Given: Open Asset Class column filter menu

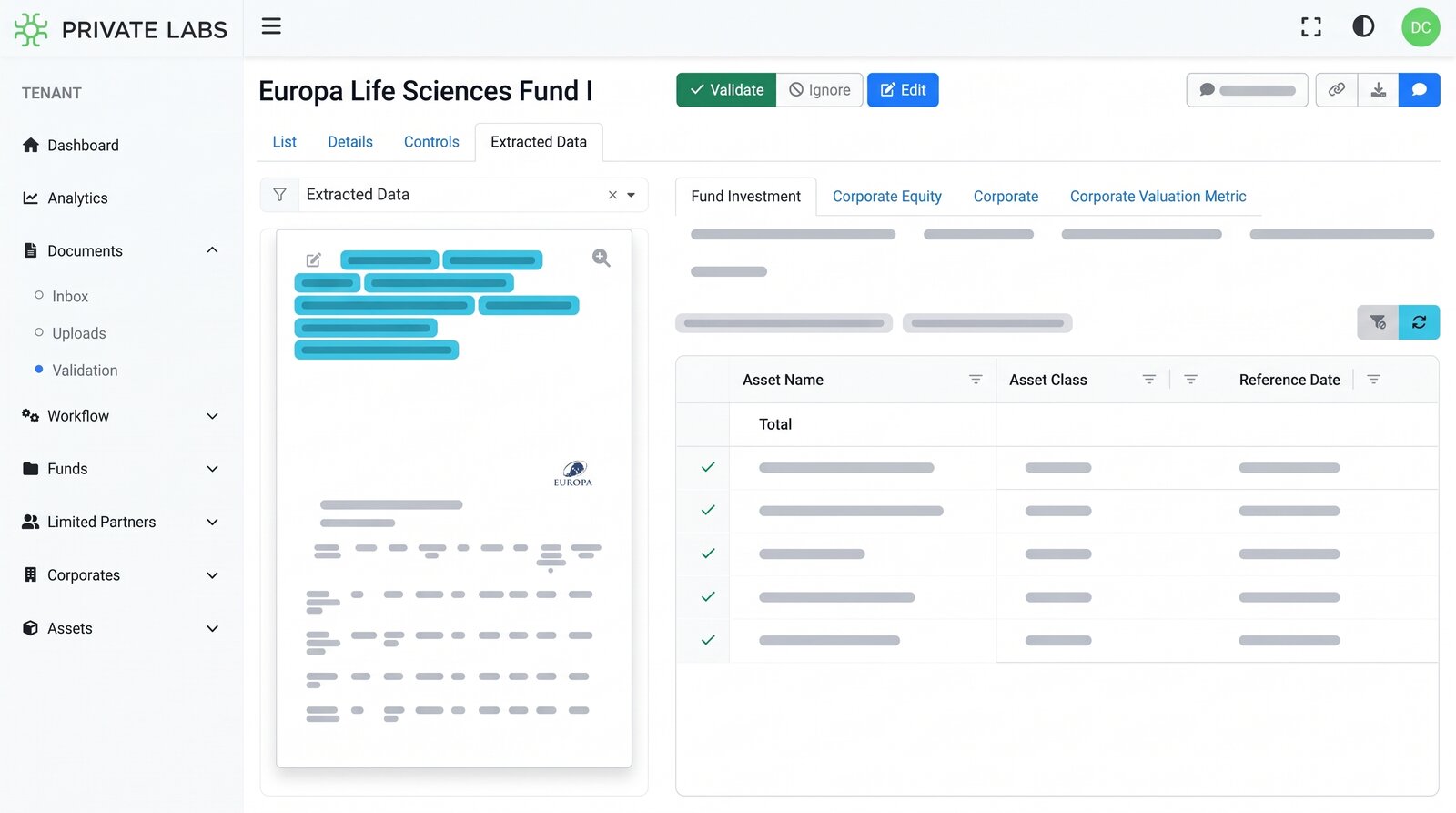Looking at the screenshot, I should tap(1149, 380).
